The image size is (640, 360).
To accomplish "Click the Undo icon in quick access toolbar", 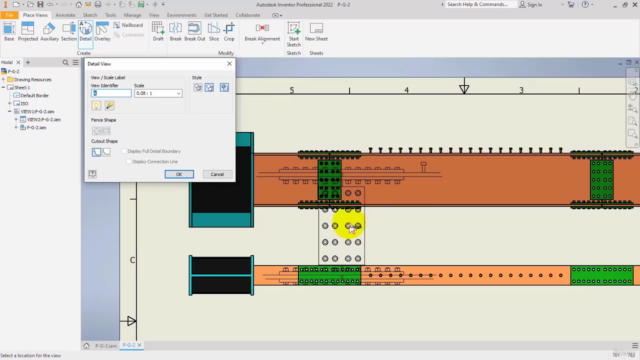I will 50,4.
